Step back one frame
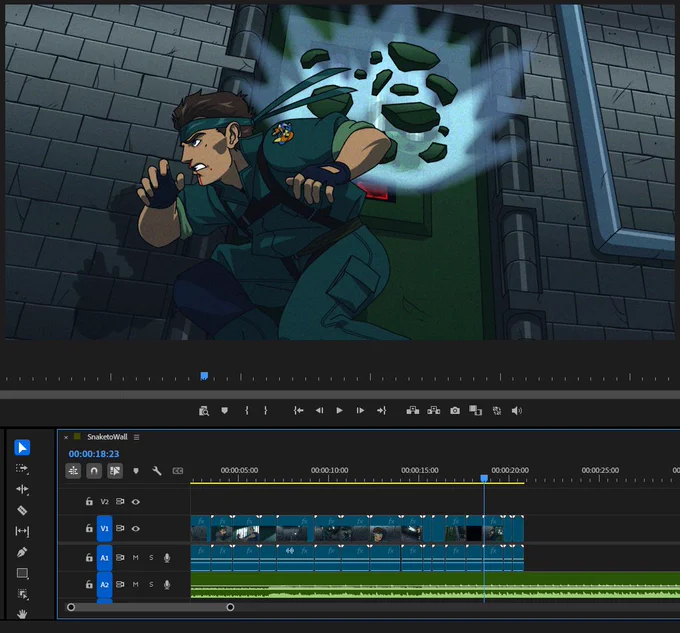680x633 pixels. [x=319, y=410]
